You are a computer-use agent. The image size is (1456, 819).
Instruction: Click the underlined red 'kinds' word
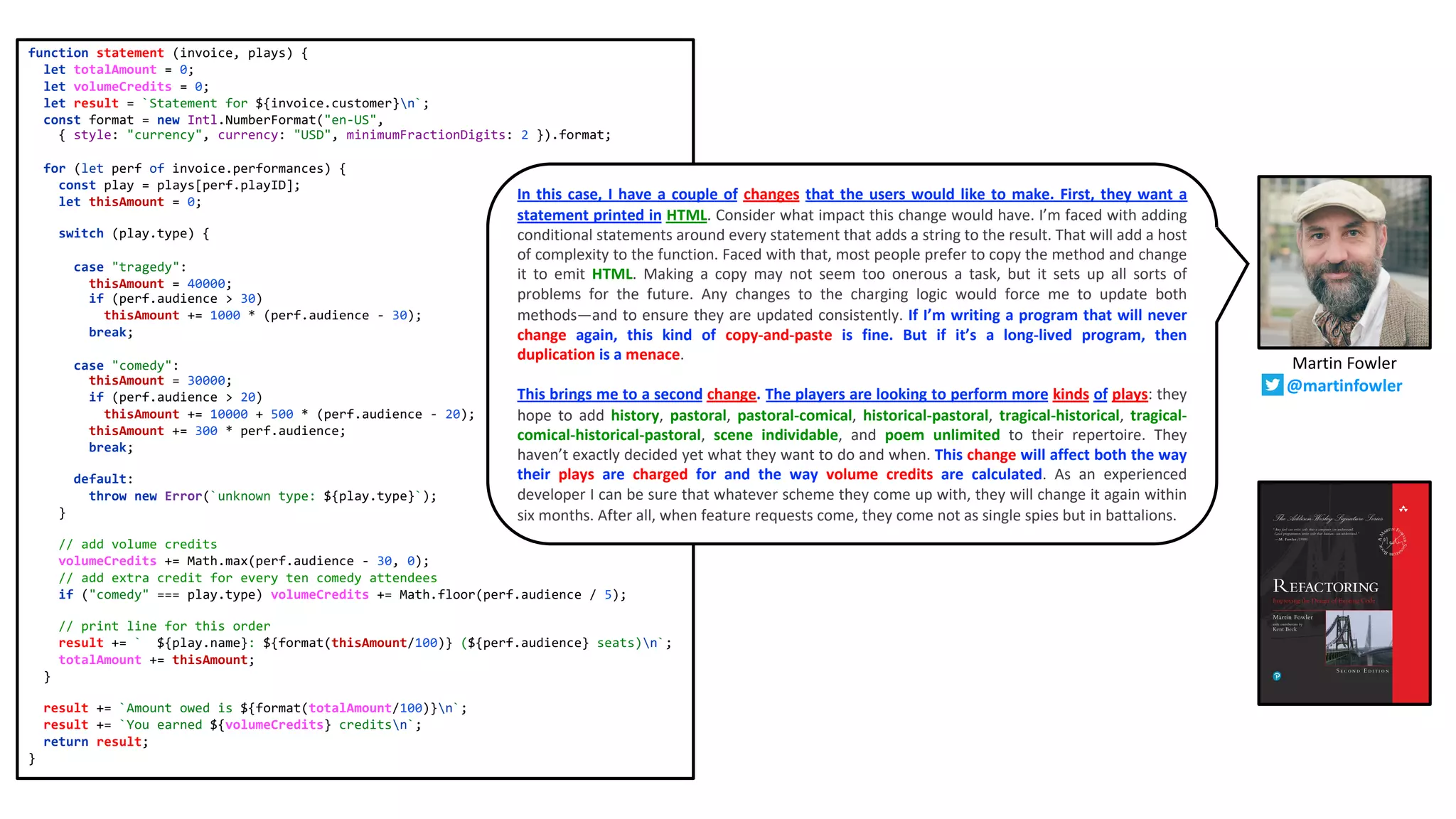pyautogui.click(x=1071, y=394)
